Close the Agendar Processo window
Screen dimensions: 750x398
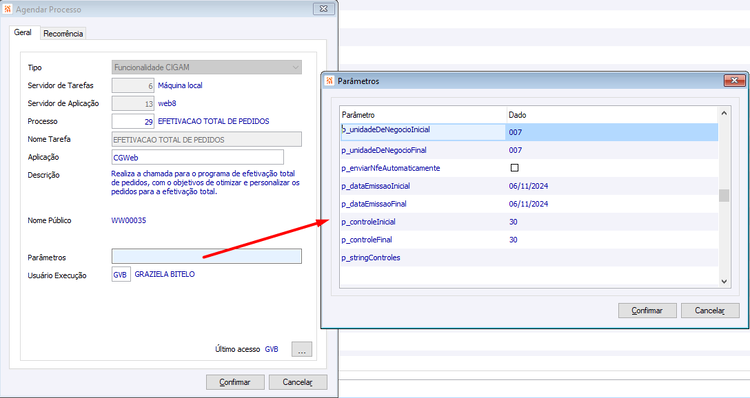pos(323,9)
